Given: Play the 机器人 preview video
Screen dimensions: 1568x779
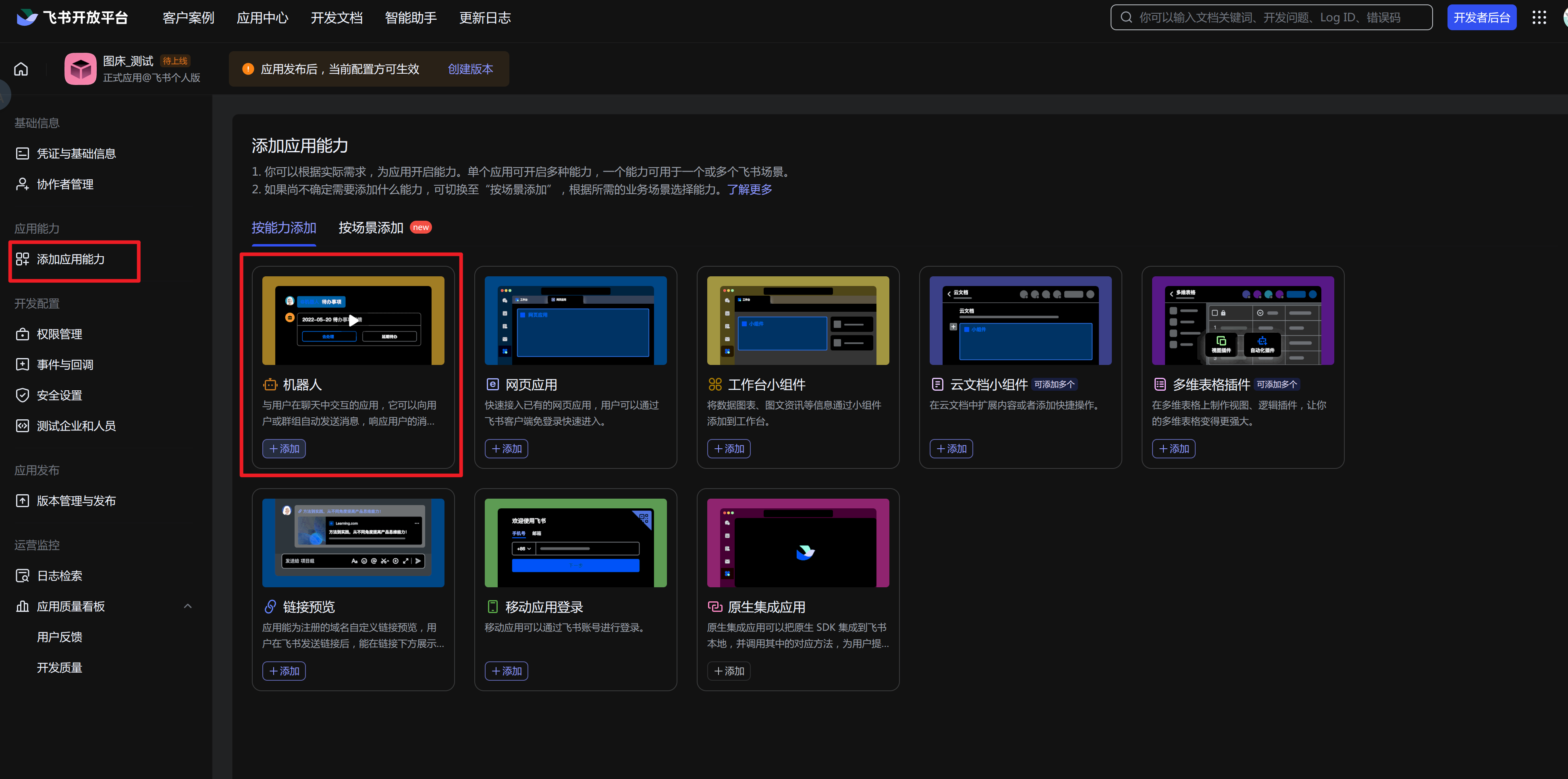Looking at the screenshot, I should click(x=353, y=320).
